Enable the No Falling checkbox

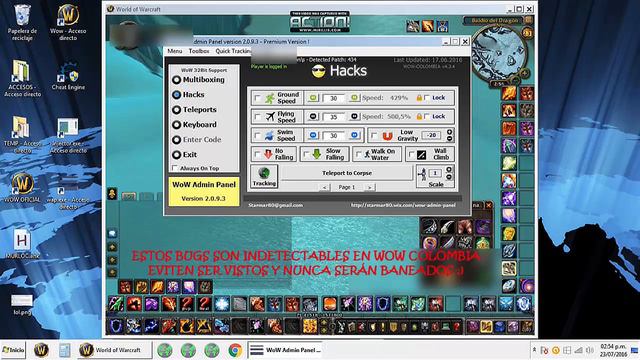click(x=257, y=154)
